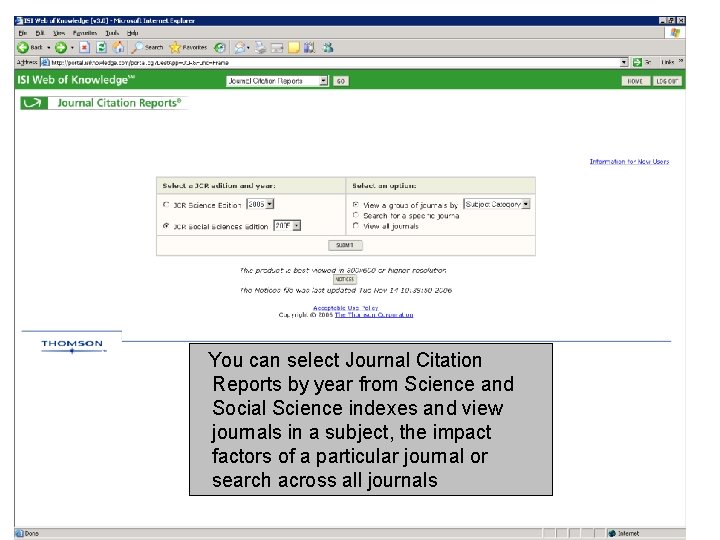Click the Links toolbar label
Screen dimensions: 720x540
[668, 62]
